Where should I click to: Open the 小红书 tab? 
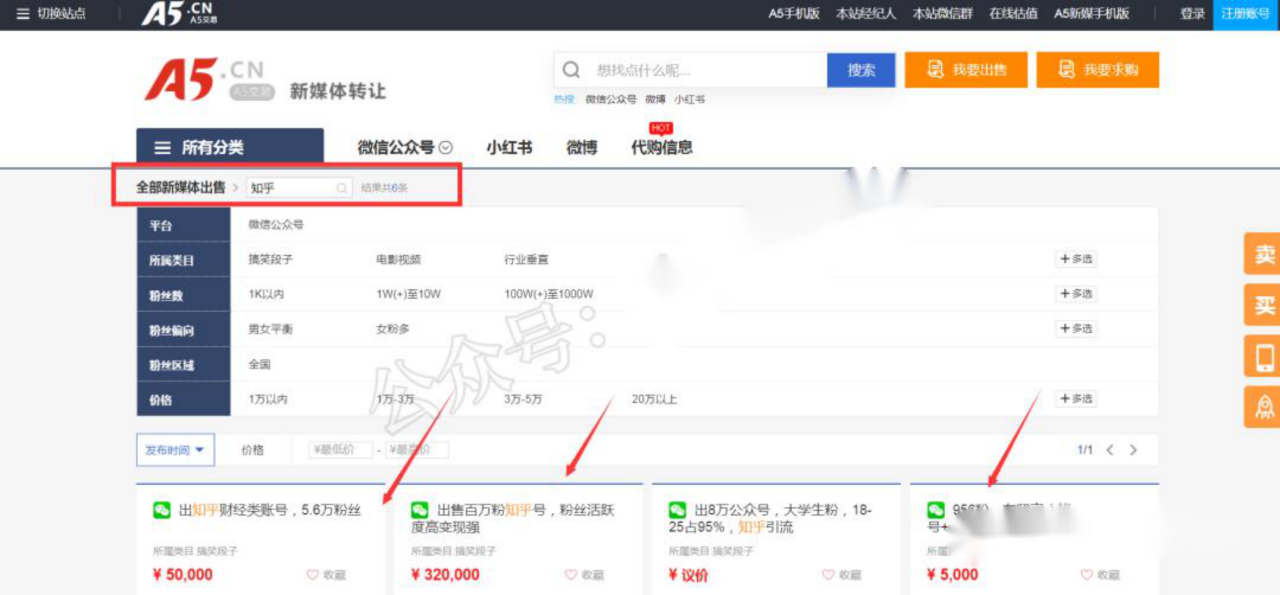(509, 148)
